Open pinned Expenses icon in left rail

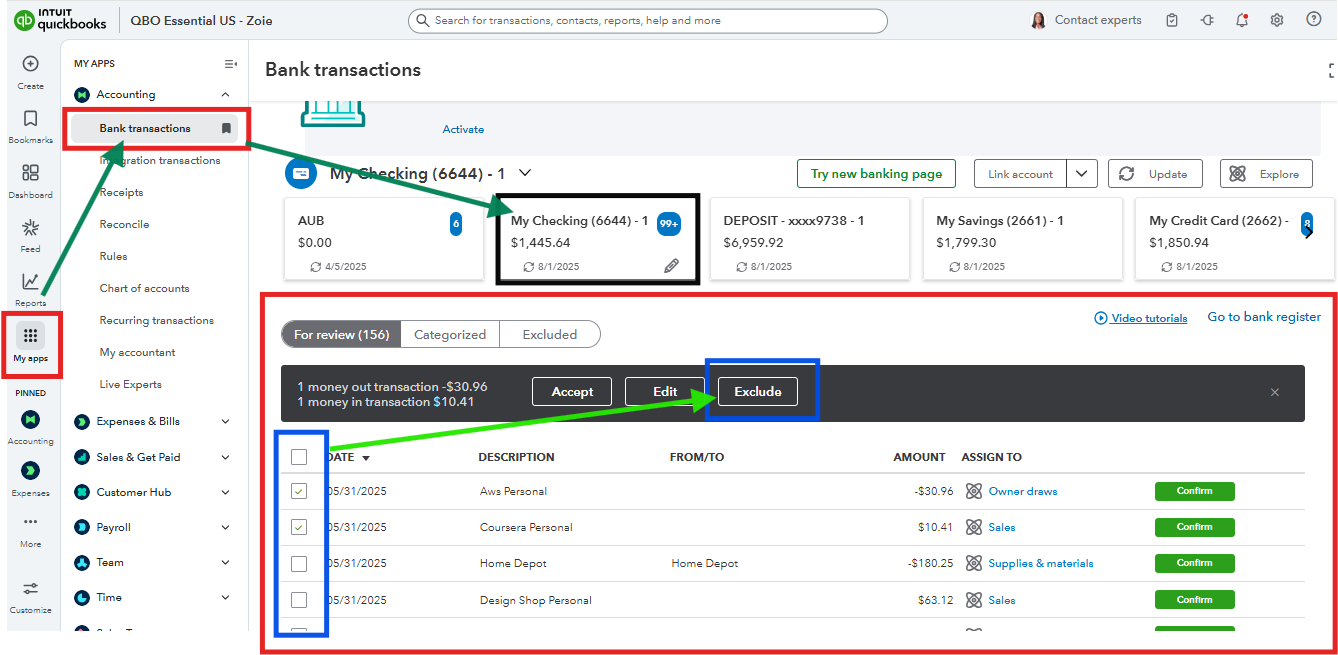tap(30, 471)
